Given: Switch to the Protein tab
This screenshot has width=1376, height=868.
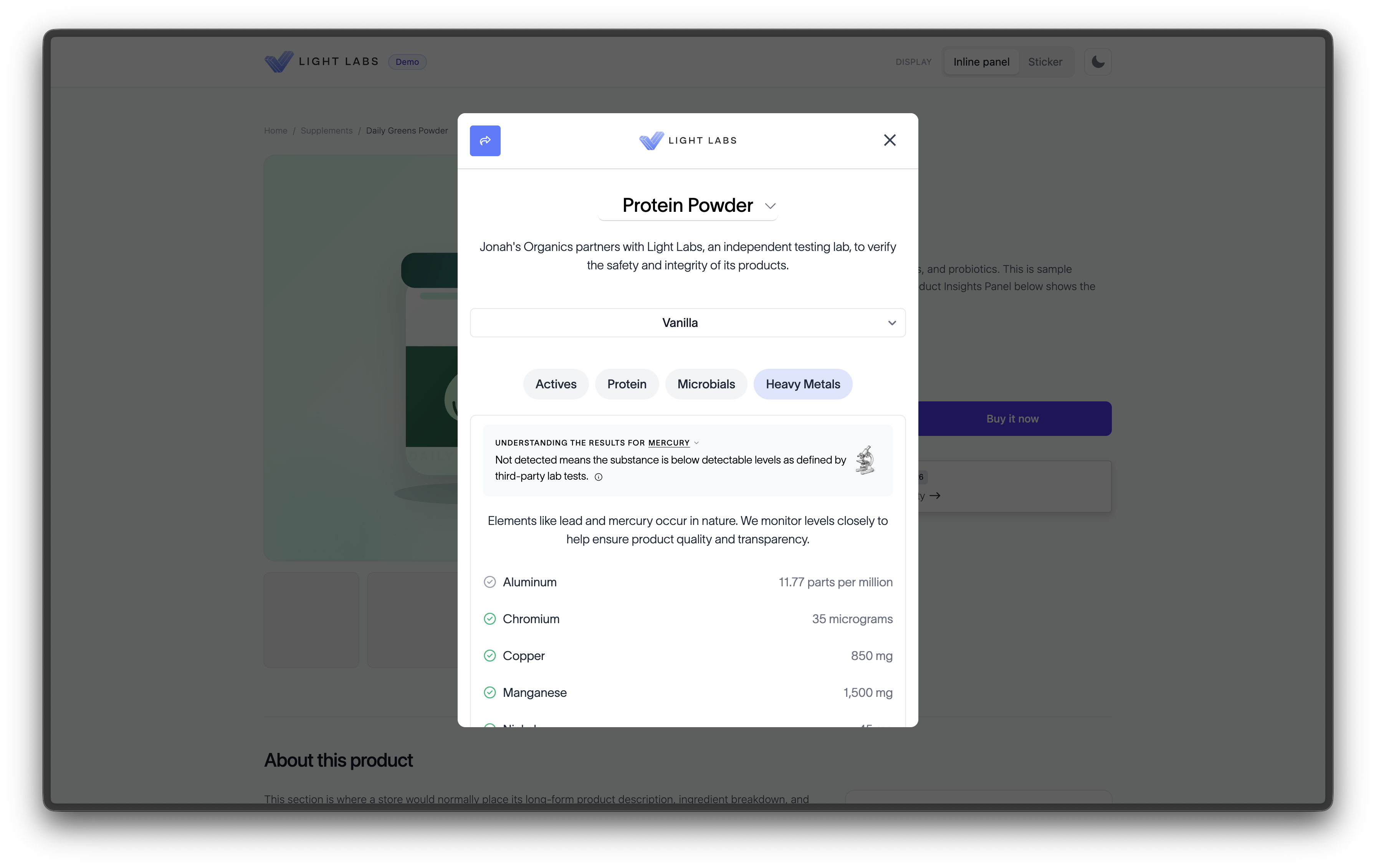Looking at the screenshot, I should (x=627, y=384).
